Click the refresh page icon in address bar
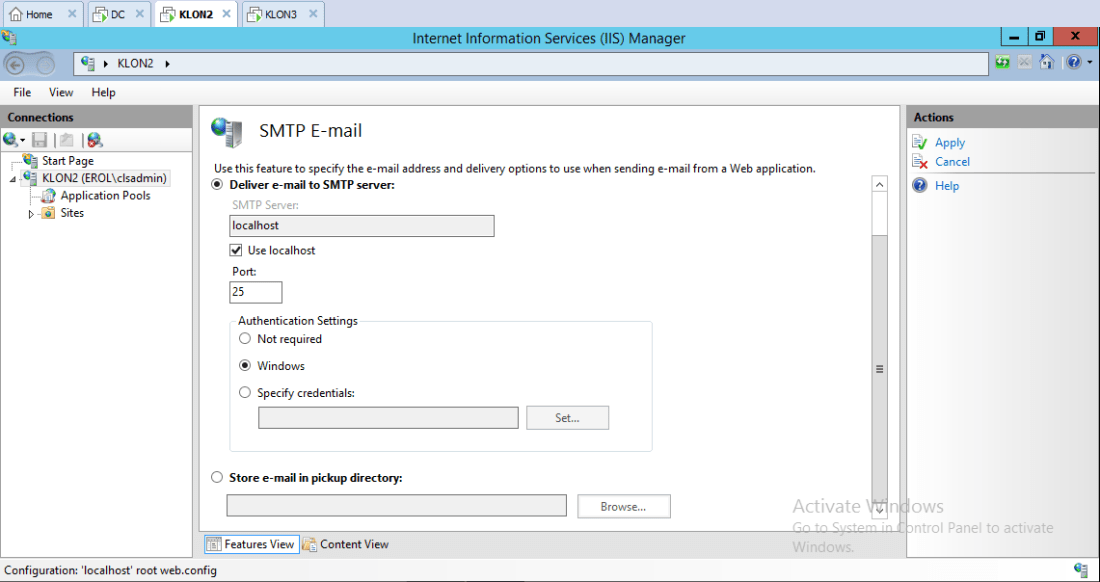The height and width of the screenshot is (582, 1100). 1003,62
